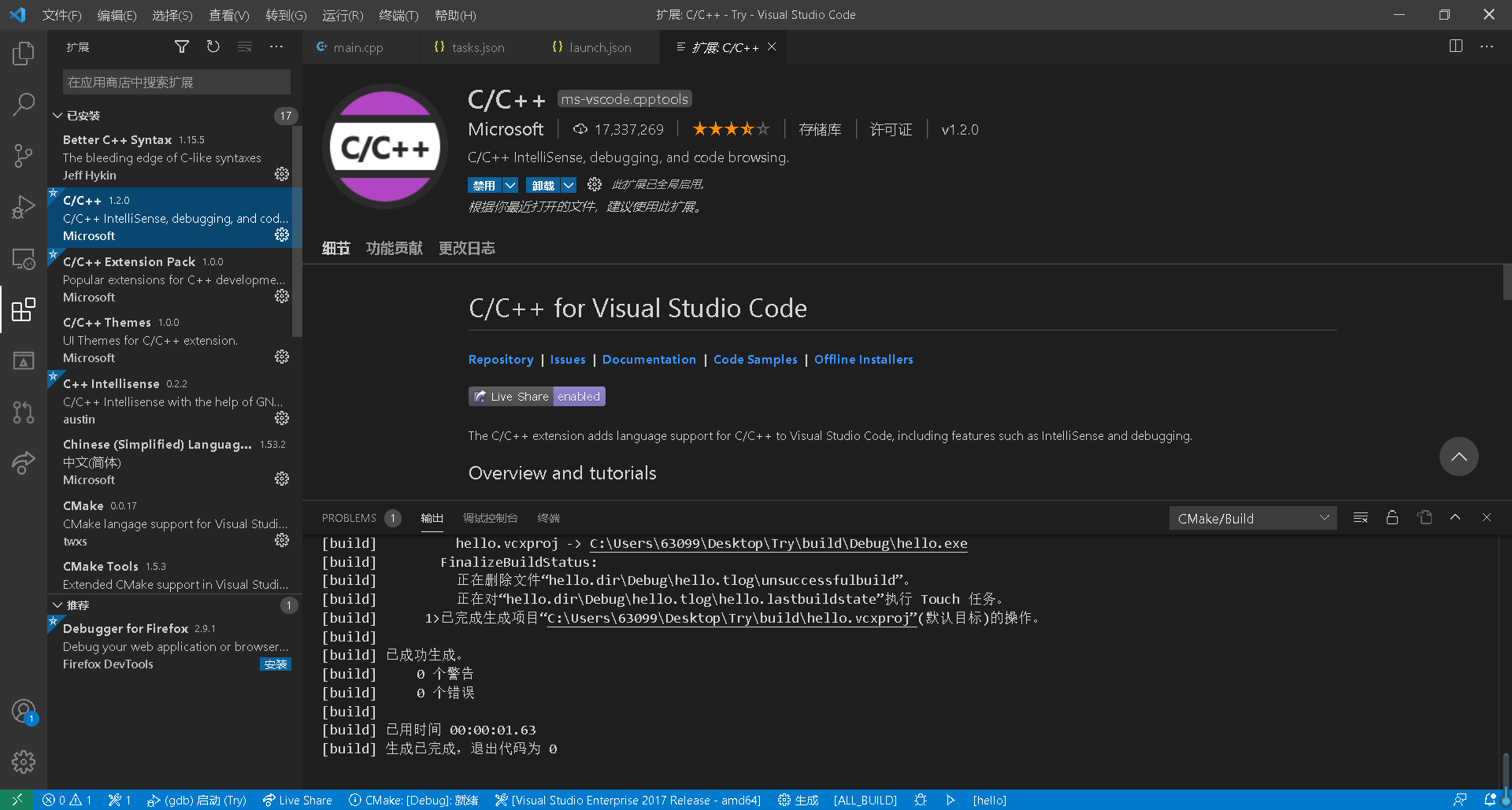
Task: Switch to the main.cpp tab
Action: (358, 47)
